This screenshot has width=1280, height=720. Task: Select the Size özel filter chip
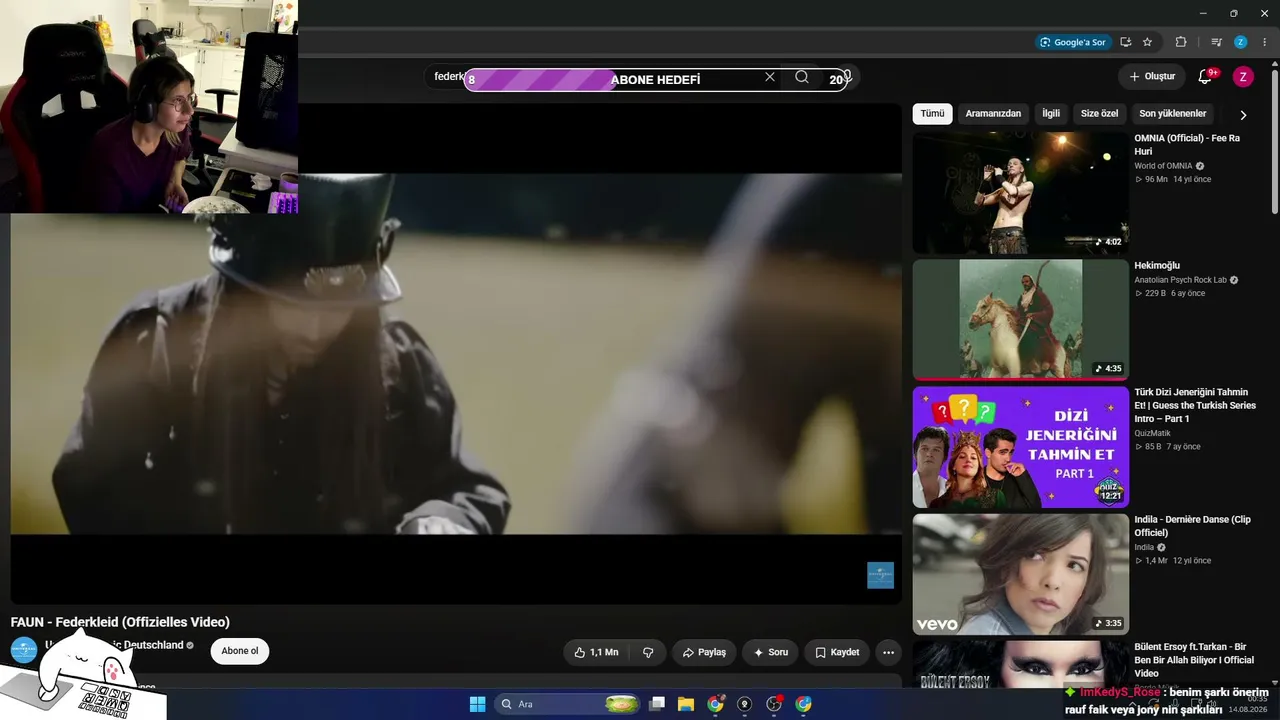pos(1099,114)
